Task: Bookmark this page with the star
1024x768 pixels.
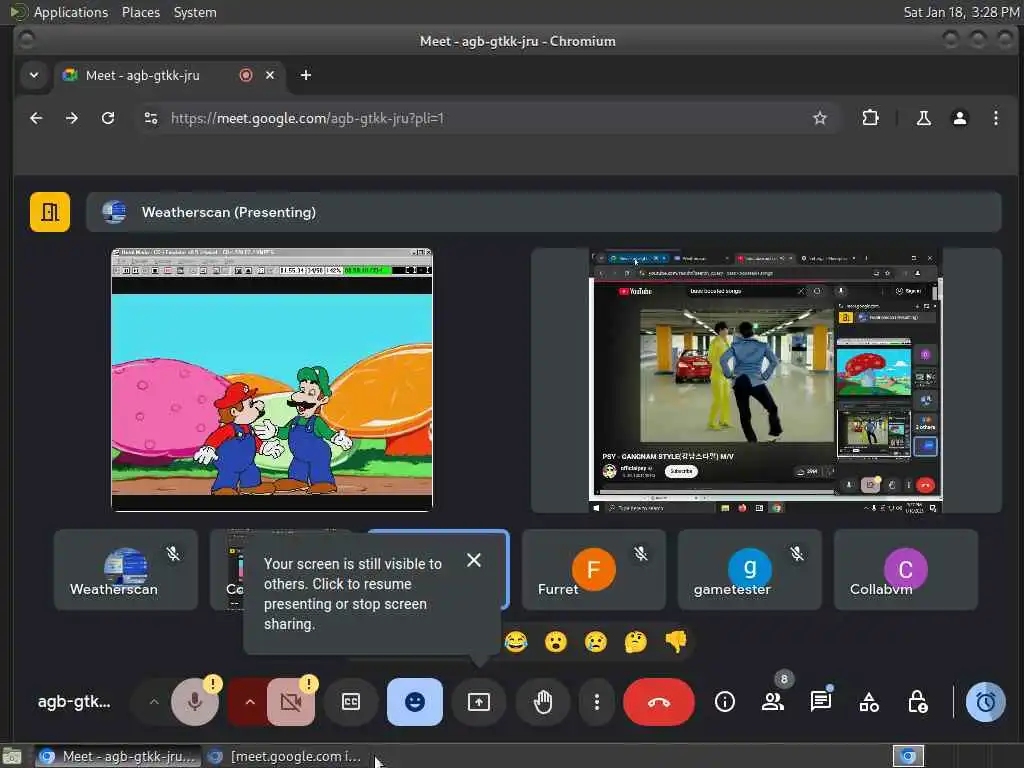Action: [x=820, y=118]
